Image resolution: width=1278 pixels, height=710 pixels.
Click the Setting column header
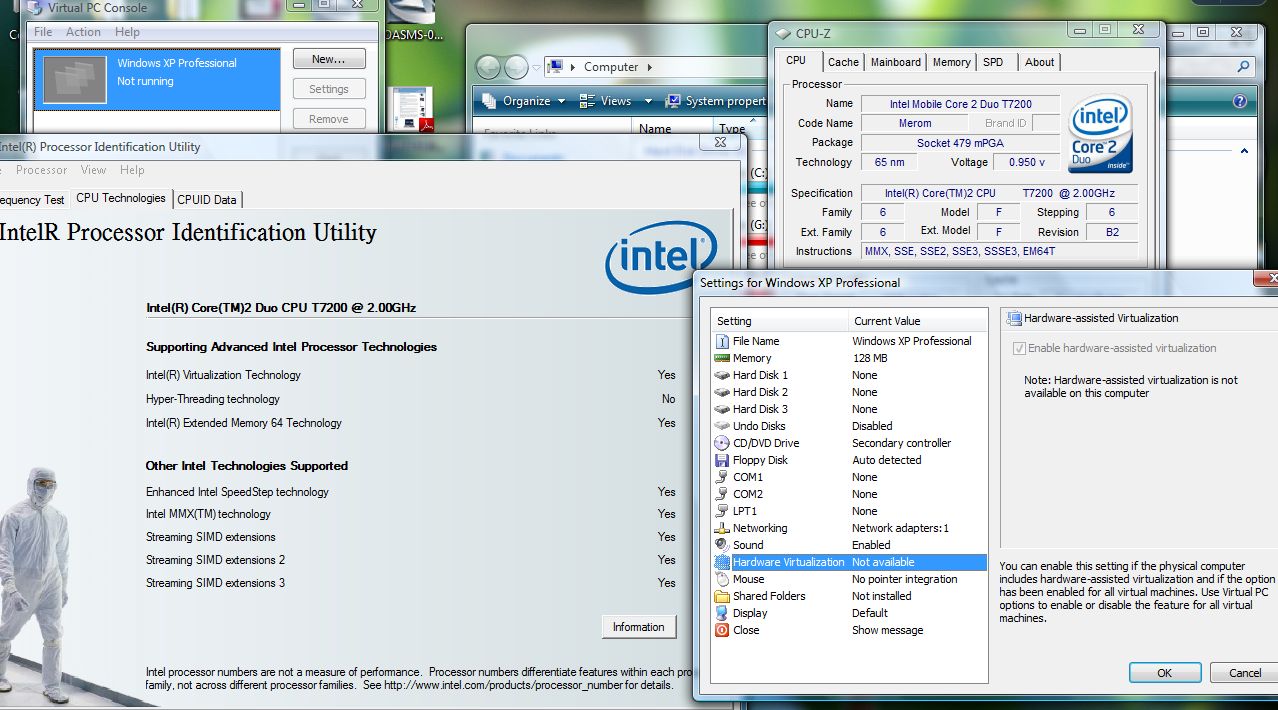point(779,321)
